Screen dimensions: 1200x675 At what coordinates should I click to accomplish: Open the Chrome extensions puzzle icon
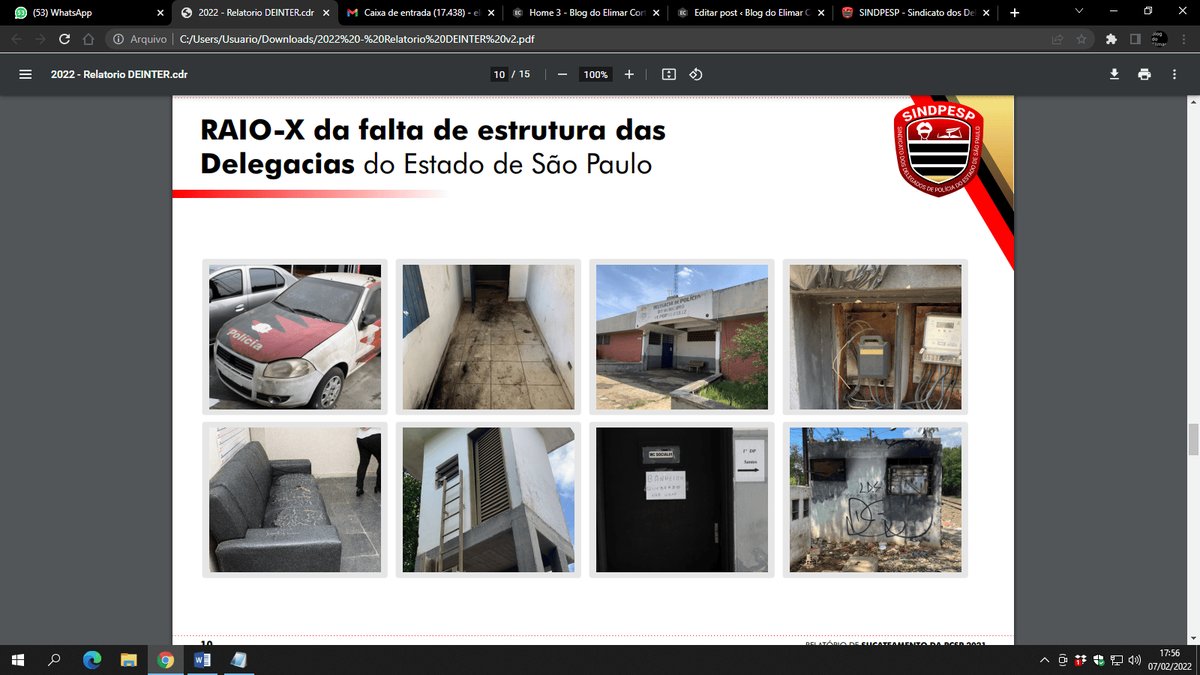(1111, 39)
